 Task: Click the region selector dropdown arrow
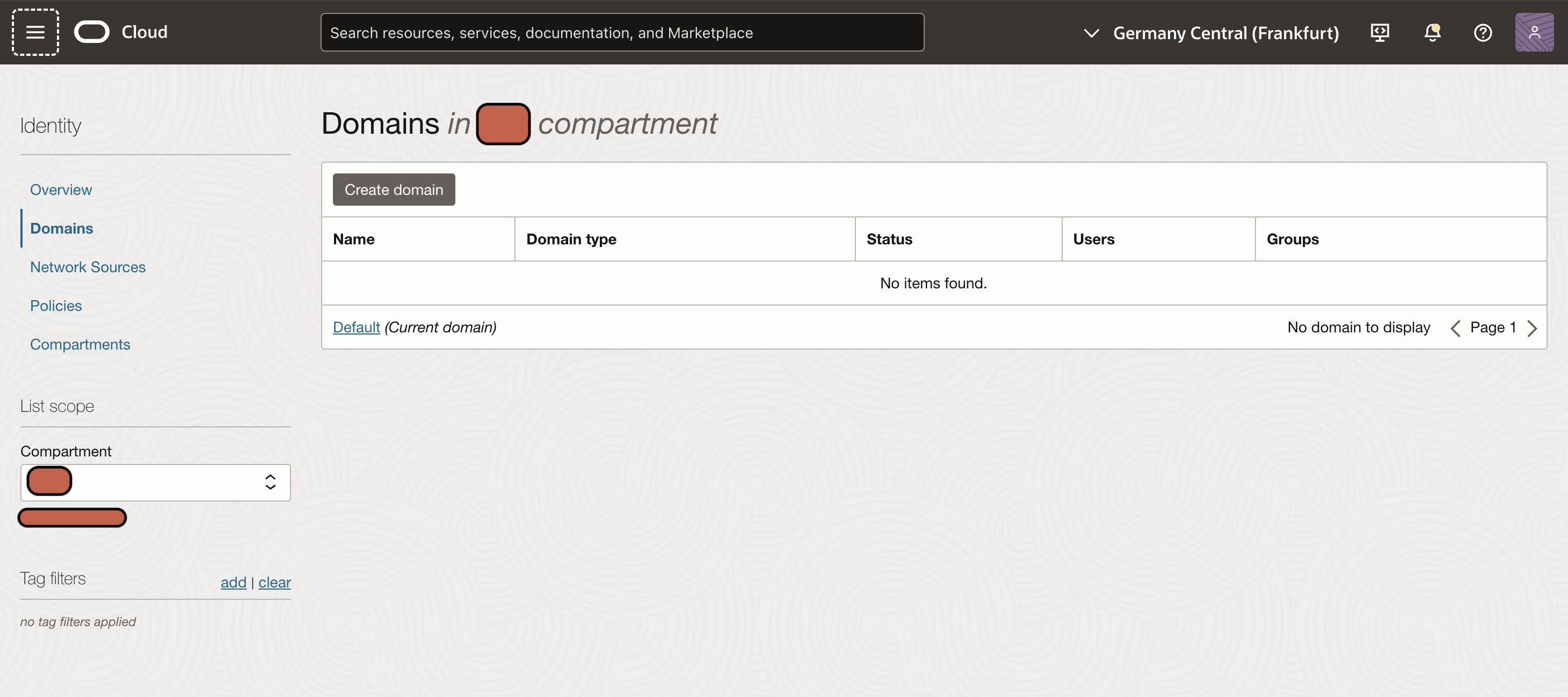point(1090,32)
